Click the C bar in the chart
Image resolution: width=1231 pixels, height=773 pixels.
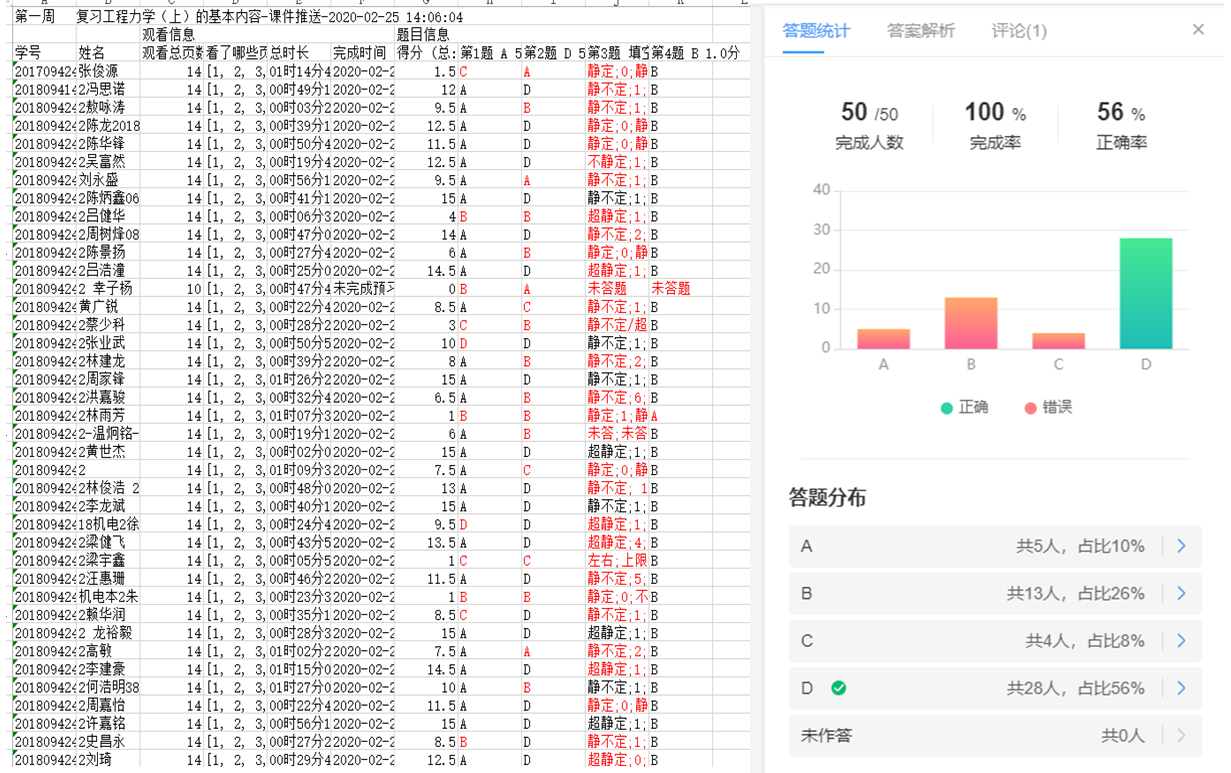tap(1058, 341)
